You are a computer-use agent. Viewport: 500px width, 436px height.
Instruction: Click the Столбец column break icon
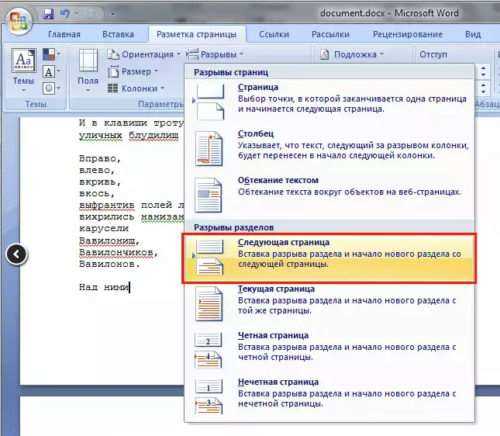(209, 149)
